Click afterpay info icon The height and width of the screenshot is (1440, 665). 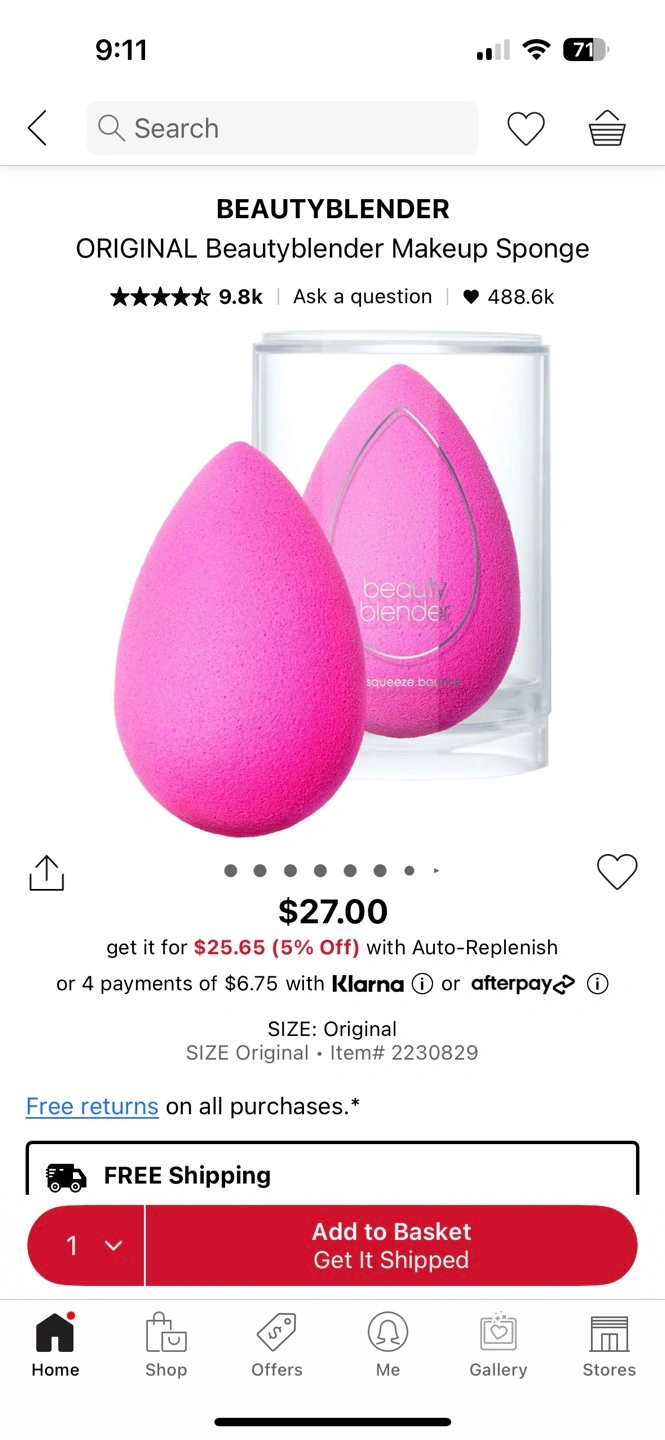click(597, 984)
